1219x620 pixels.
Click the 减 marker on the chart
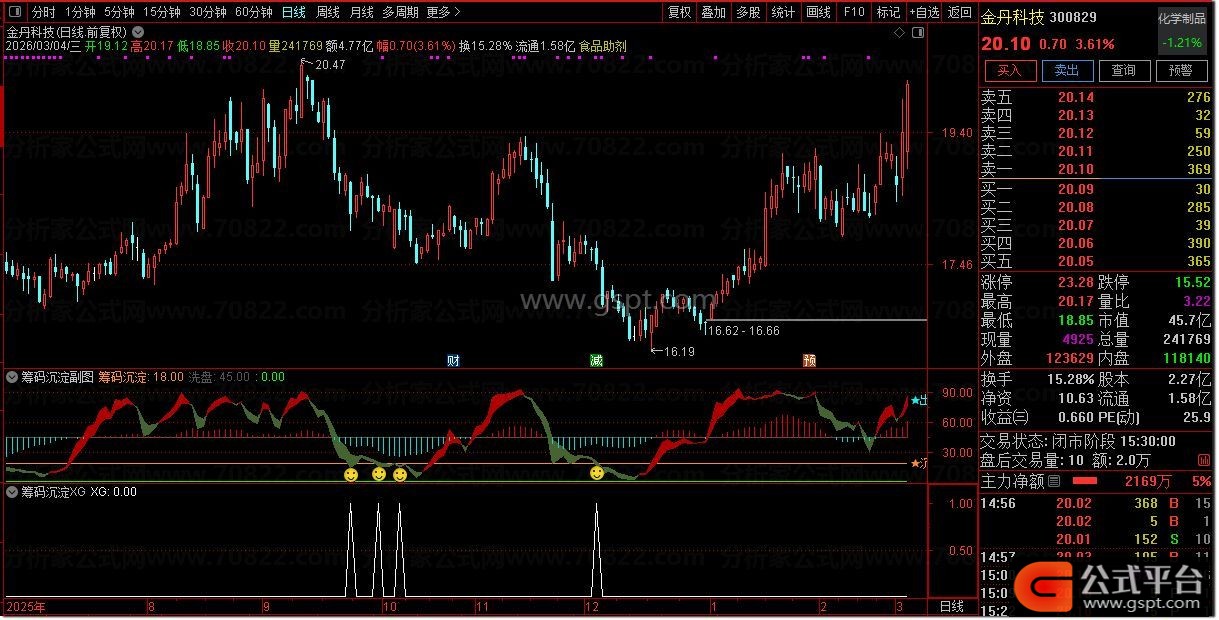click(x=596, y=360)
